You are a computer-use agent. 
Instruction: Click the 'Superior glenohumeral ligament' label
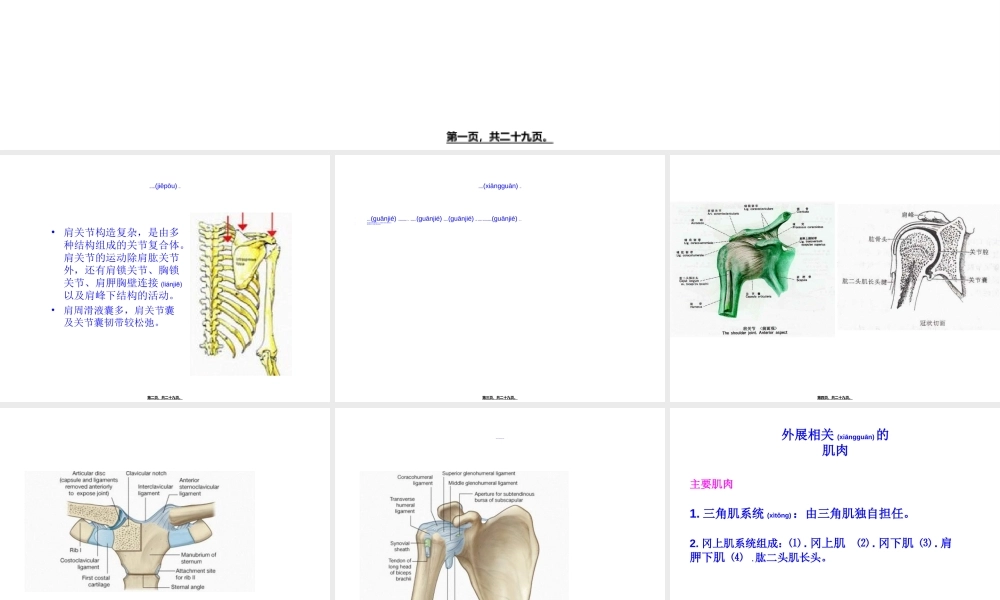[x=478, y=473]
